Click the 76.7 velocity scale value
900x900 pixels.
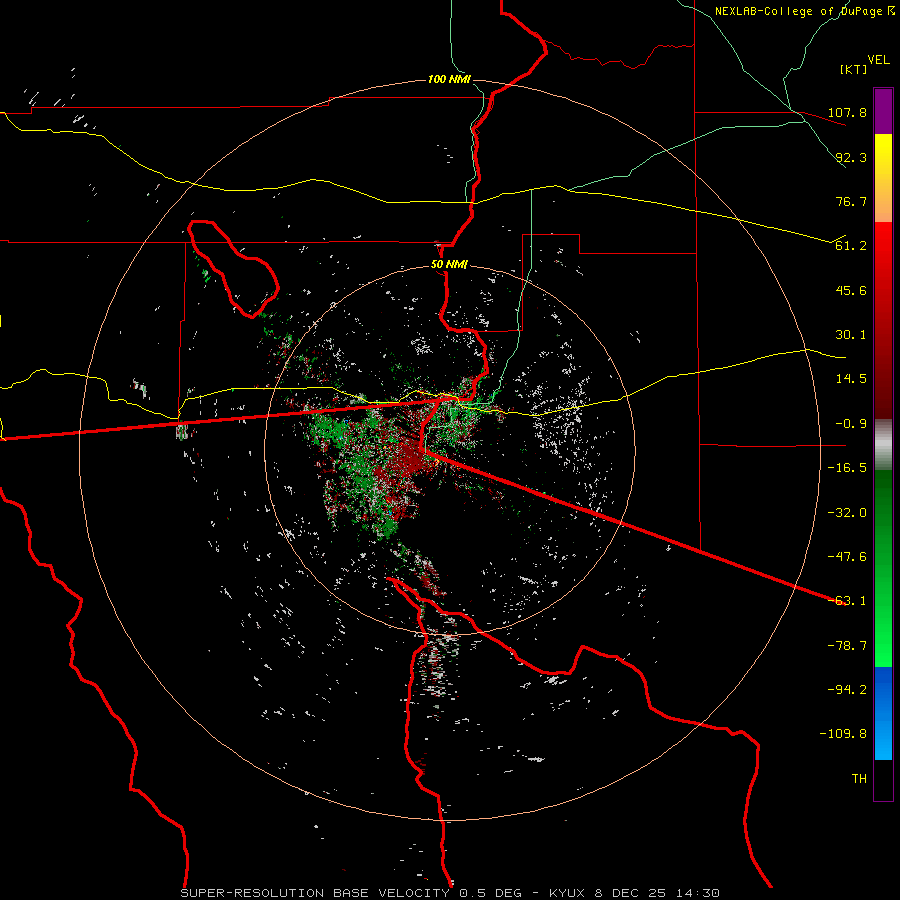coord(851,201)
